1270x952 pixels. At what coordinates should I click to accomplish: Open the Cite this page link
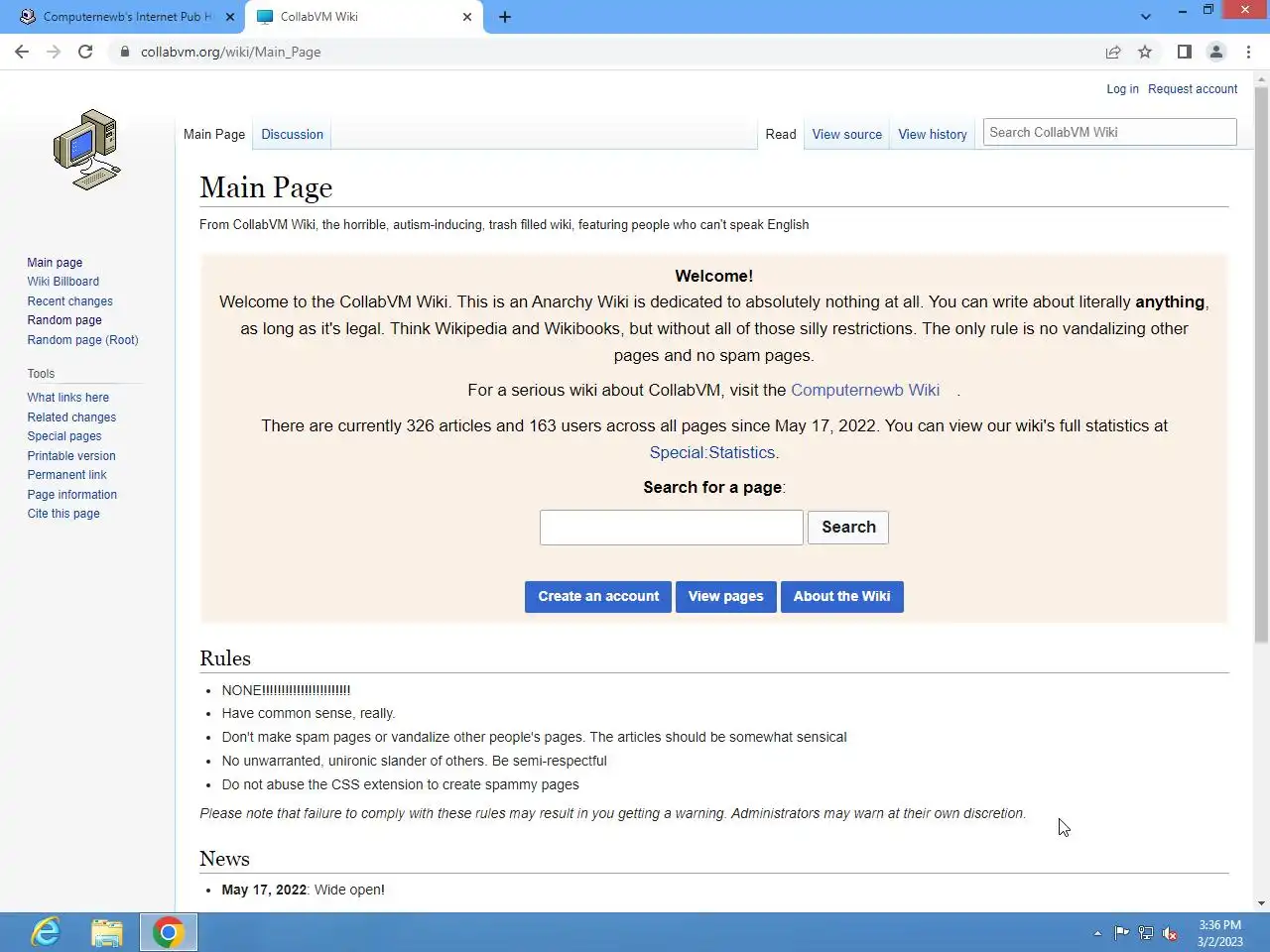pos(63,514)
